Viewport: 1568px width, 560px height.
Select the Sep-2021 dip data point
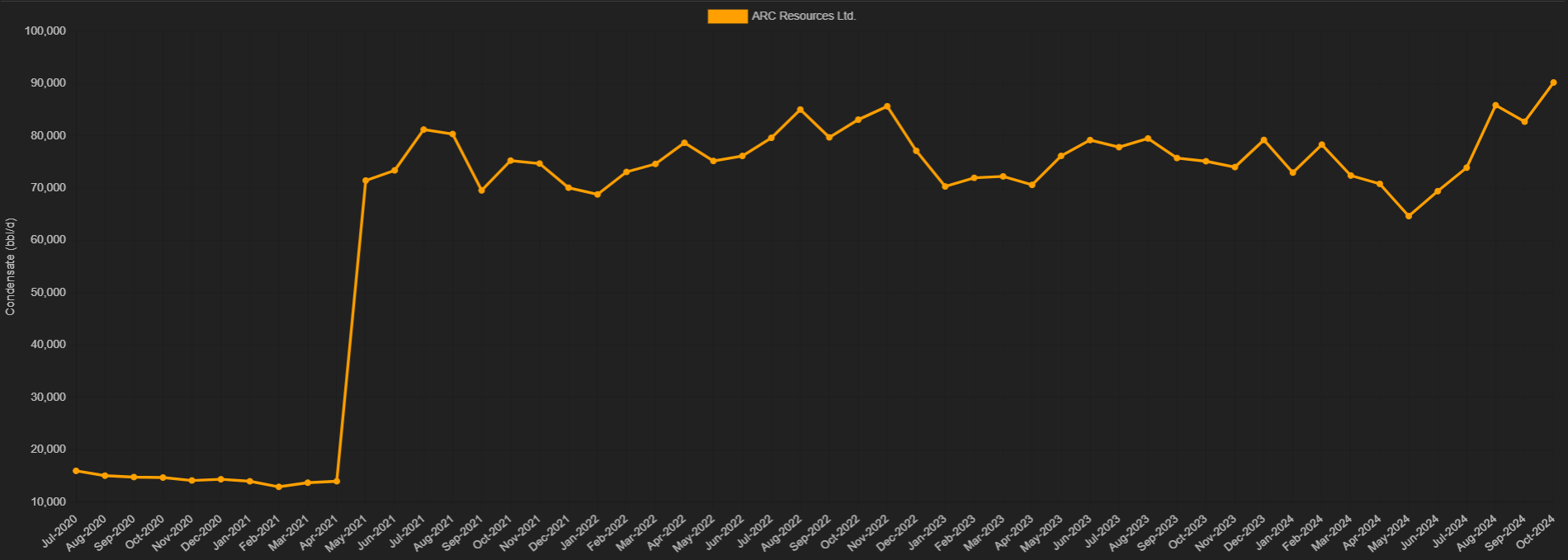[x=482, y=191]
